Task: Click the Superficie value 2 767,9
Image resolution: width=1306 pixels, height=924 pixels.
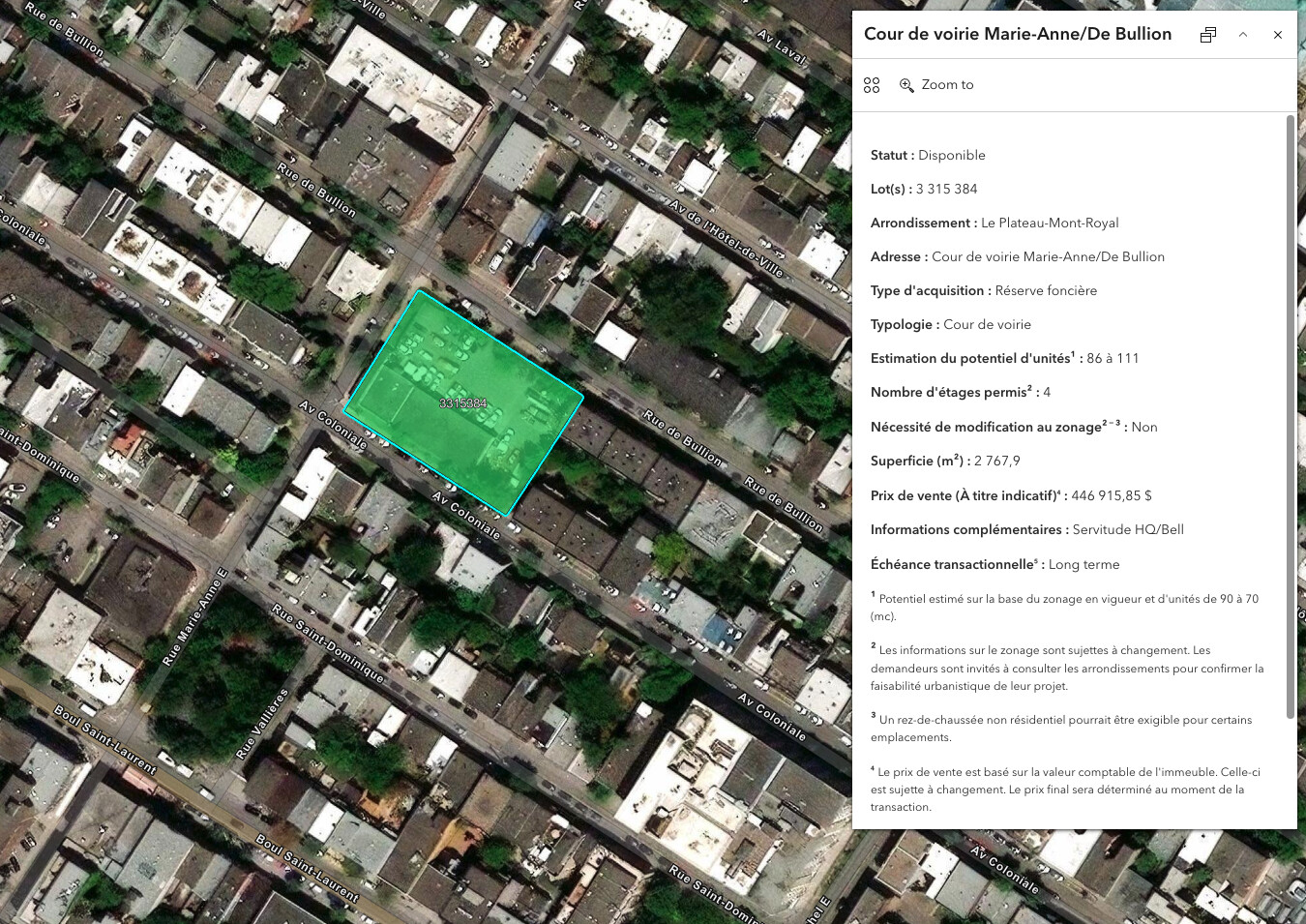Action: tap(996, 461)
